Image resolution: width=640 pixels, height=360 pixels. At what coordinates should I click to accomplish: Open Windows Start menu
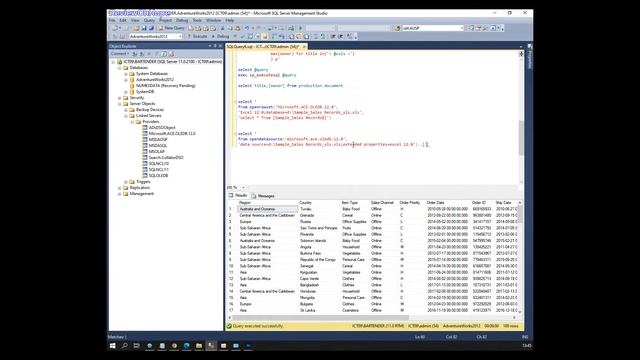point(113,346)
